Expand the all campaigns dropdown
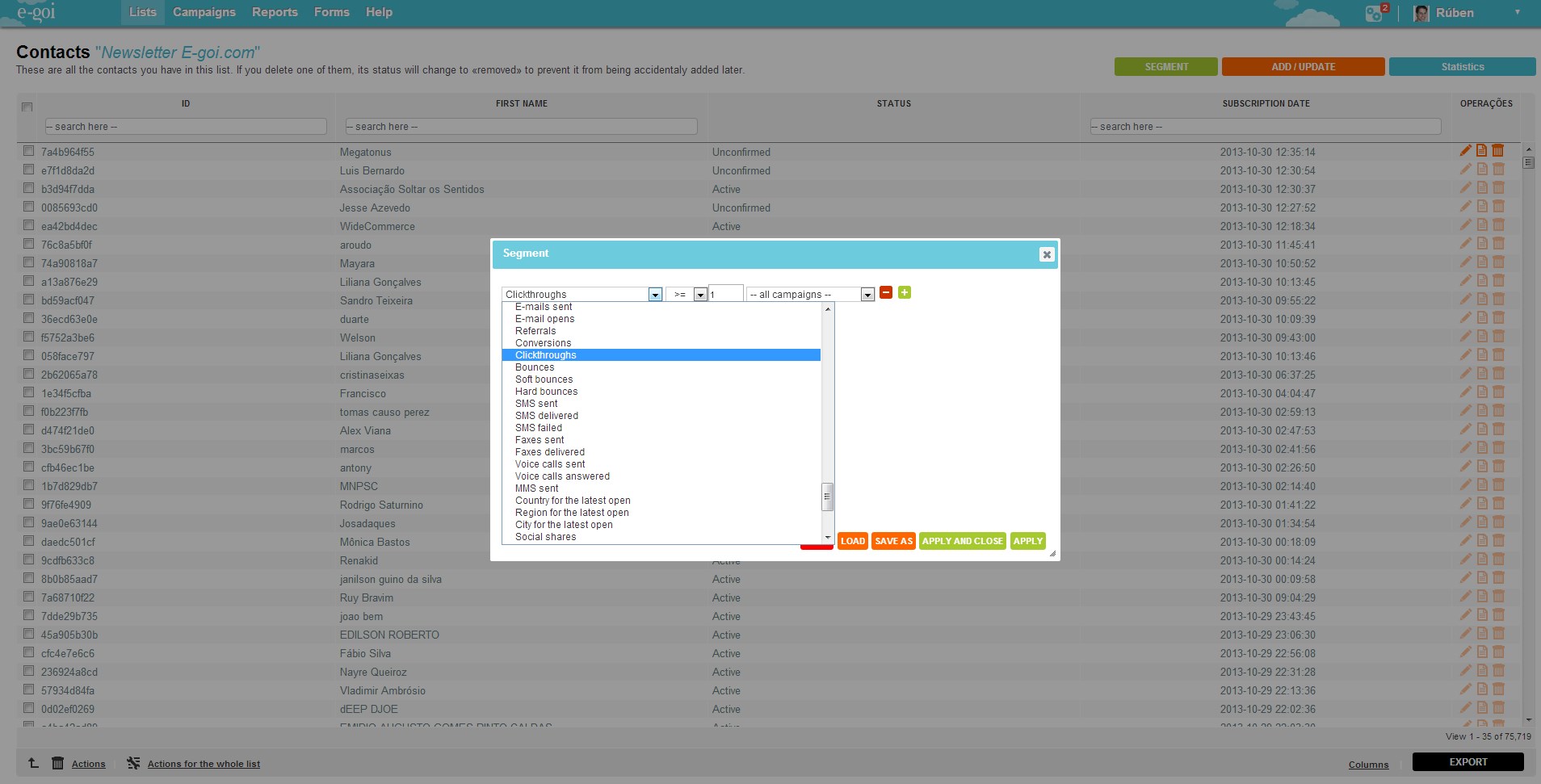 pos(867,295)
